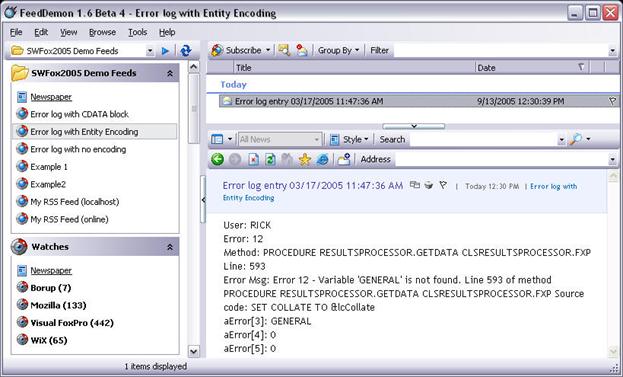The image size is (623, 377).
Task: Click the news bin icon in article header
Action: click(x=429, y=185)
